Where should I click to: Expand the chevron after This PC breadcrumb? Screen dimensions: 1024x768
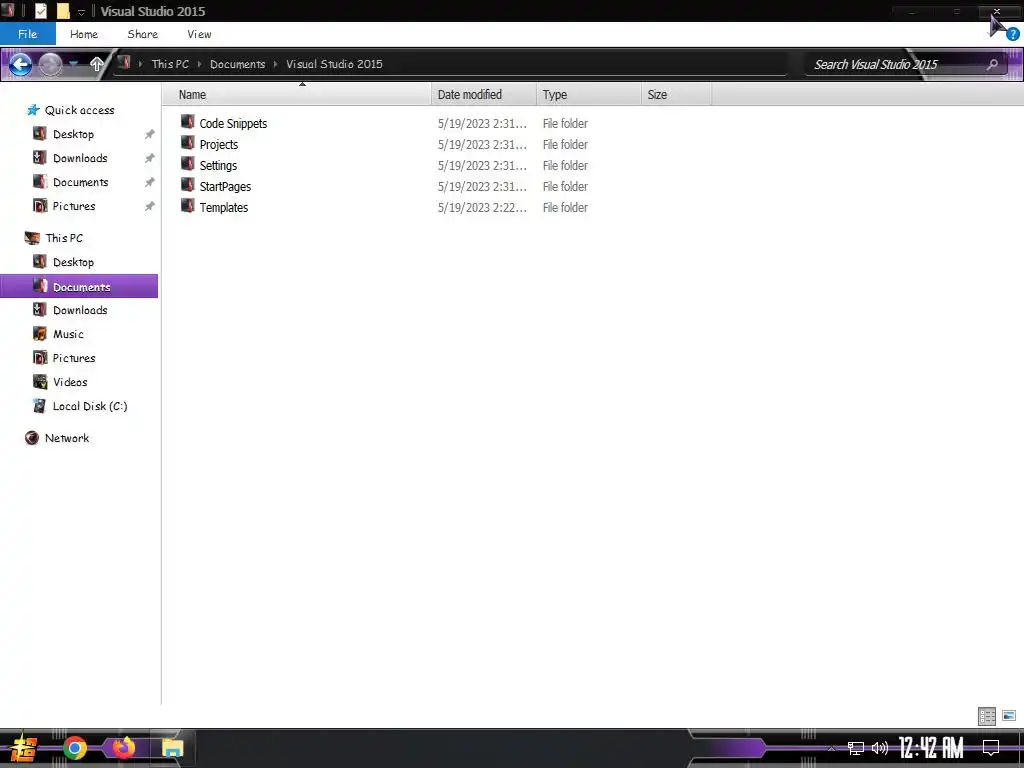point(200,64)
